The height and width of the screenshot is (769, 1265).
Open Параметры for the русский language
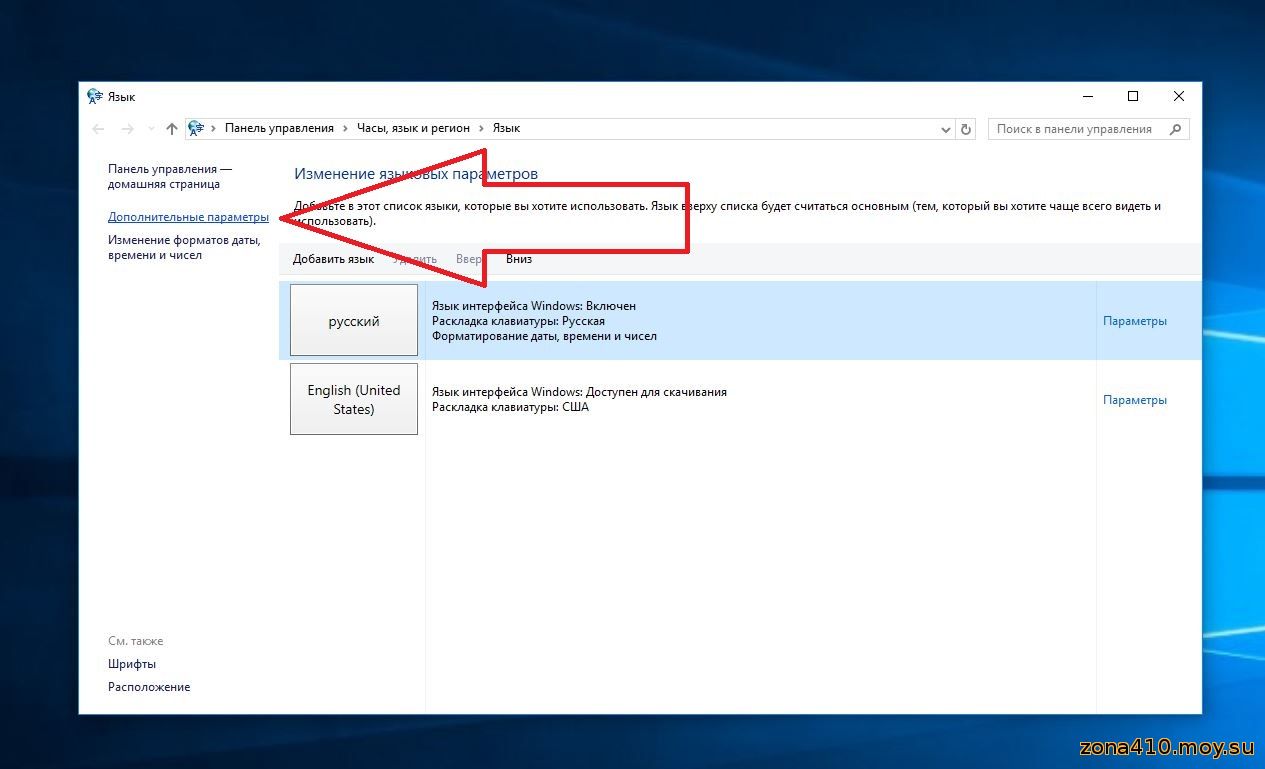(1134, 321)
